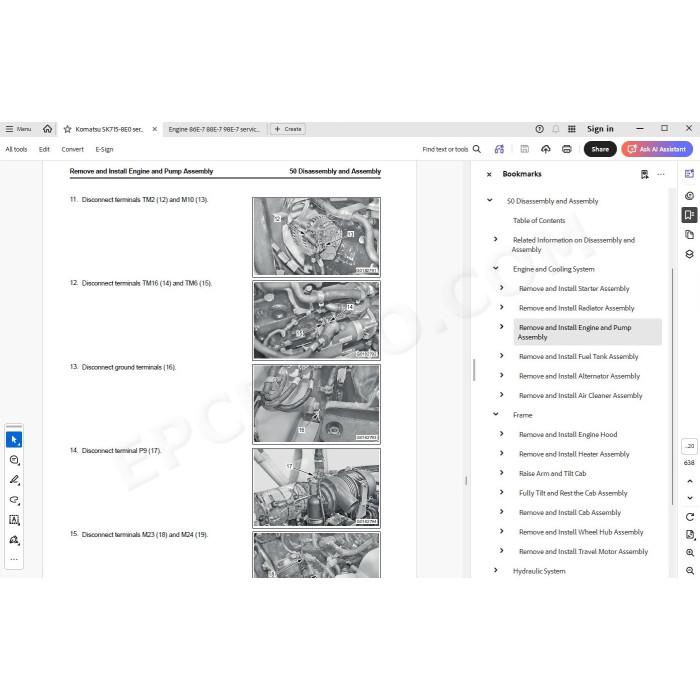Expand Related Information on Disassembly bookmark

(496, 239)
